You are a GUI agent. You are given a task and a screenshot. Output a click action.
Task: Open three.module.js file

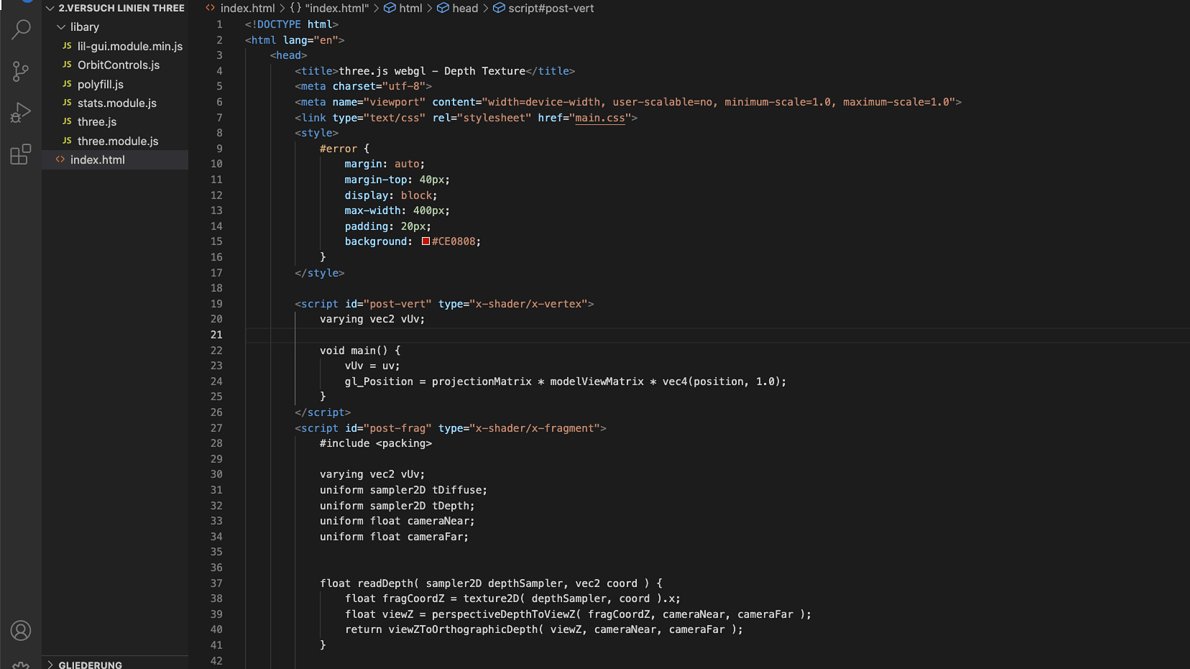pyautogui.click(x=118, y=141)
